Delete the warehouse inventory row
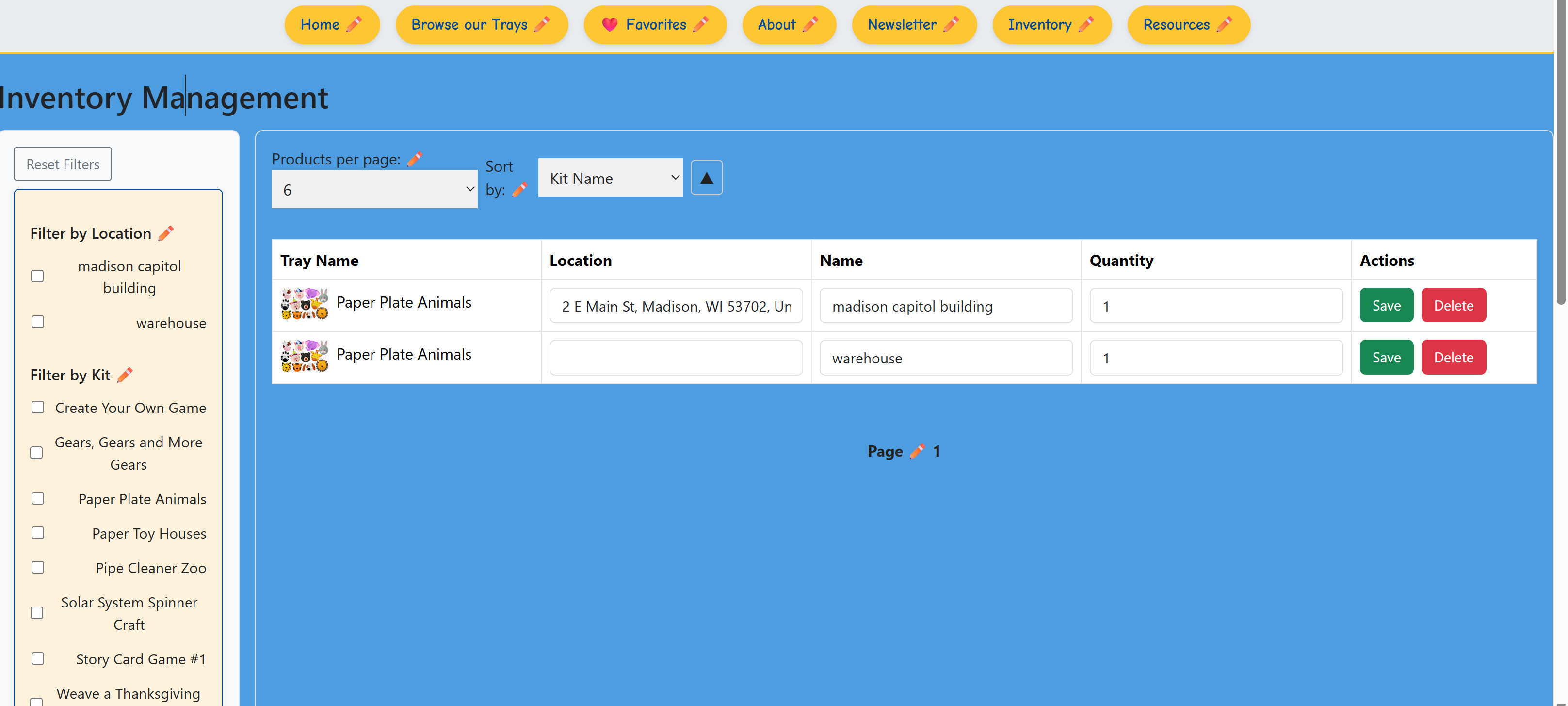1568x706 pixels. point(1453,358)
